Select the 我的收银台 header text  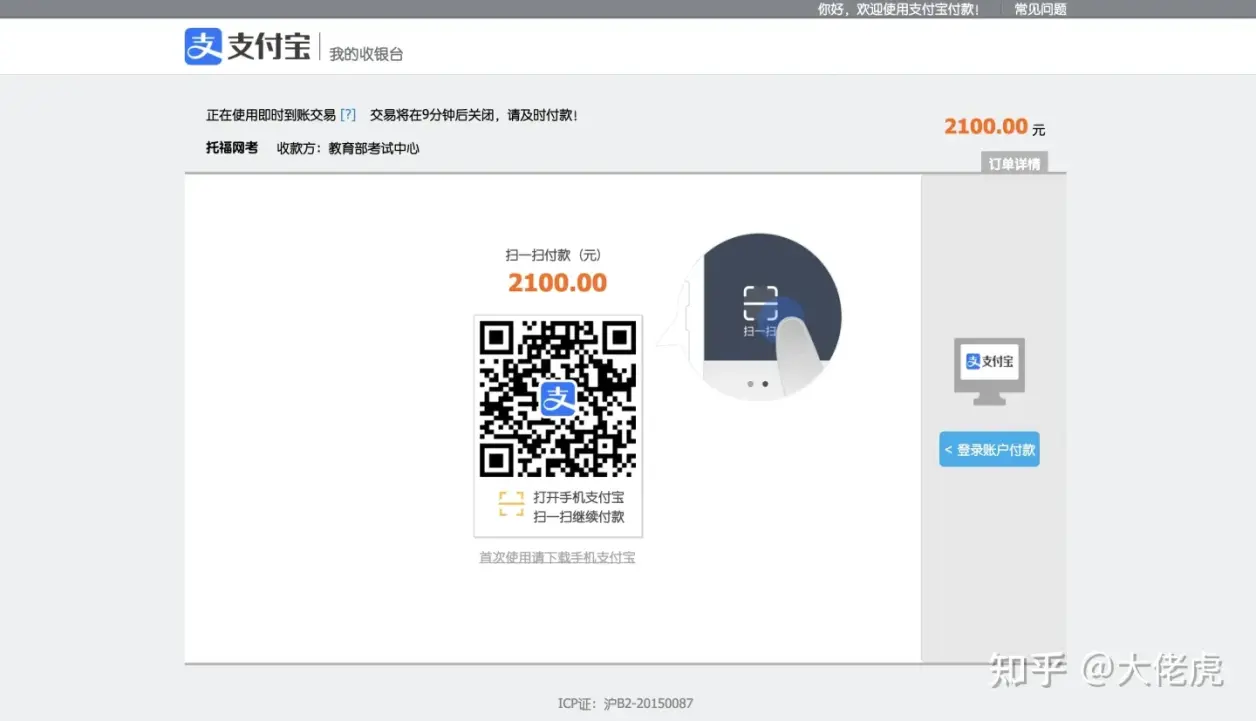(366, 54)
